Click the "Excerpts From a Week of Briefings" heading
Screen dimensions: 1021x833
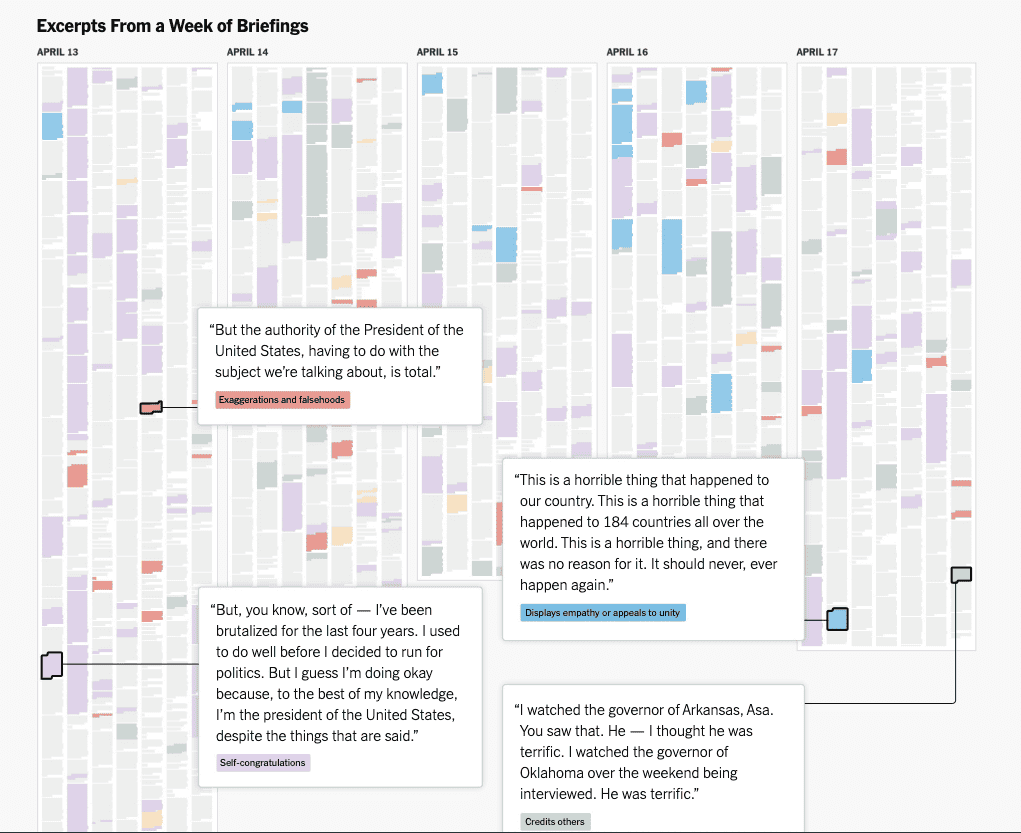click(x=173, y=26)
